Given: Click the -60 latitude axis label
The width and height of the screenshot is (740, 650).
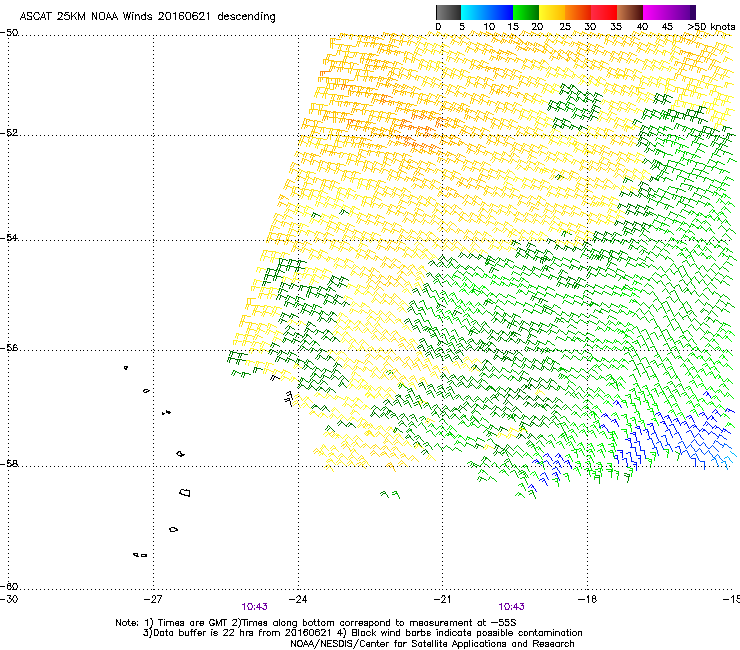Looking at the screenshot, I should click(9, 586).
